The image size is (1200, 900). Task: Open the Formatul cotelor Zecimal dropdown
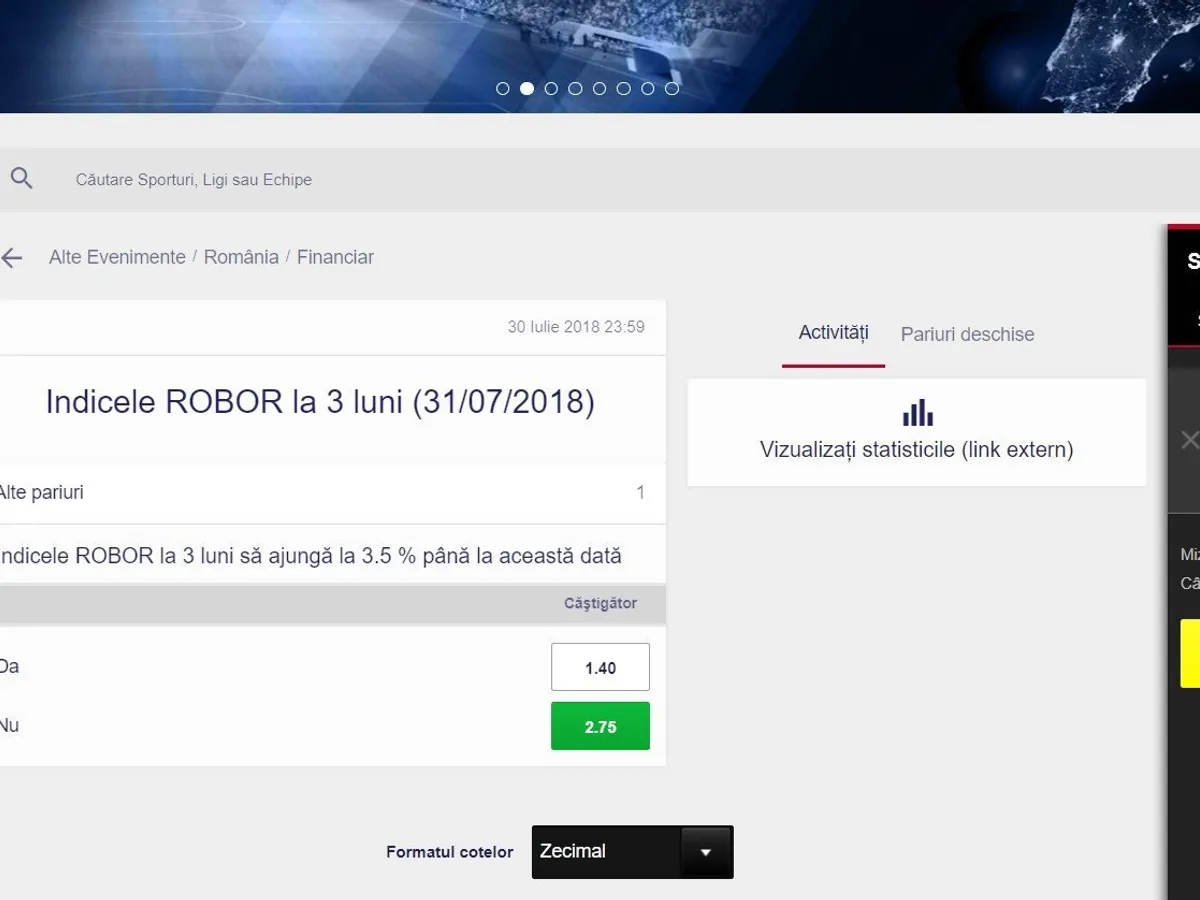[632, 852]
